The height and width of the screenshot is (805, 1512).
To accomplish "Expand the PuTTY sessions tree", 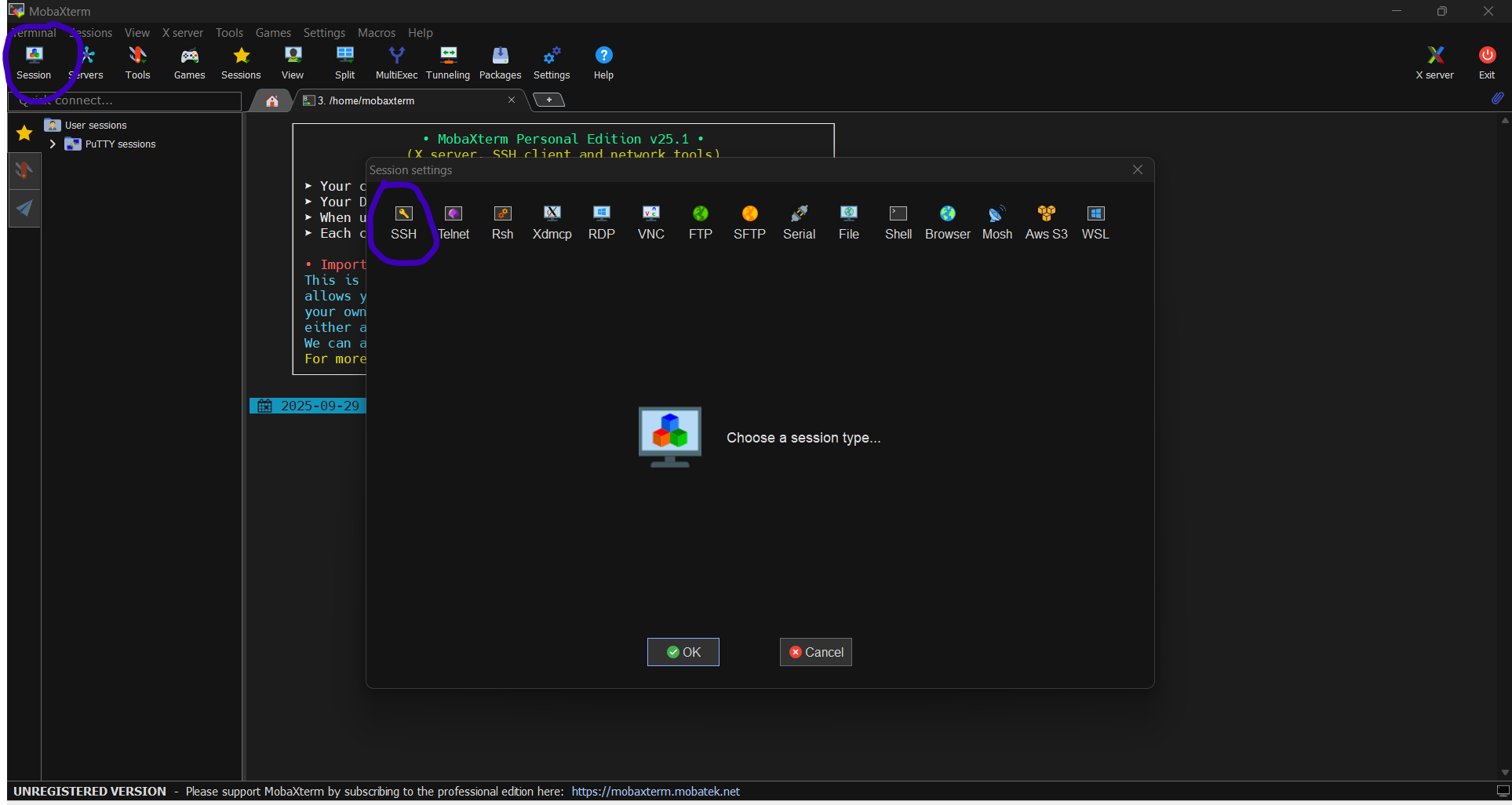I will [53, 144].
